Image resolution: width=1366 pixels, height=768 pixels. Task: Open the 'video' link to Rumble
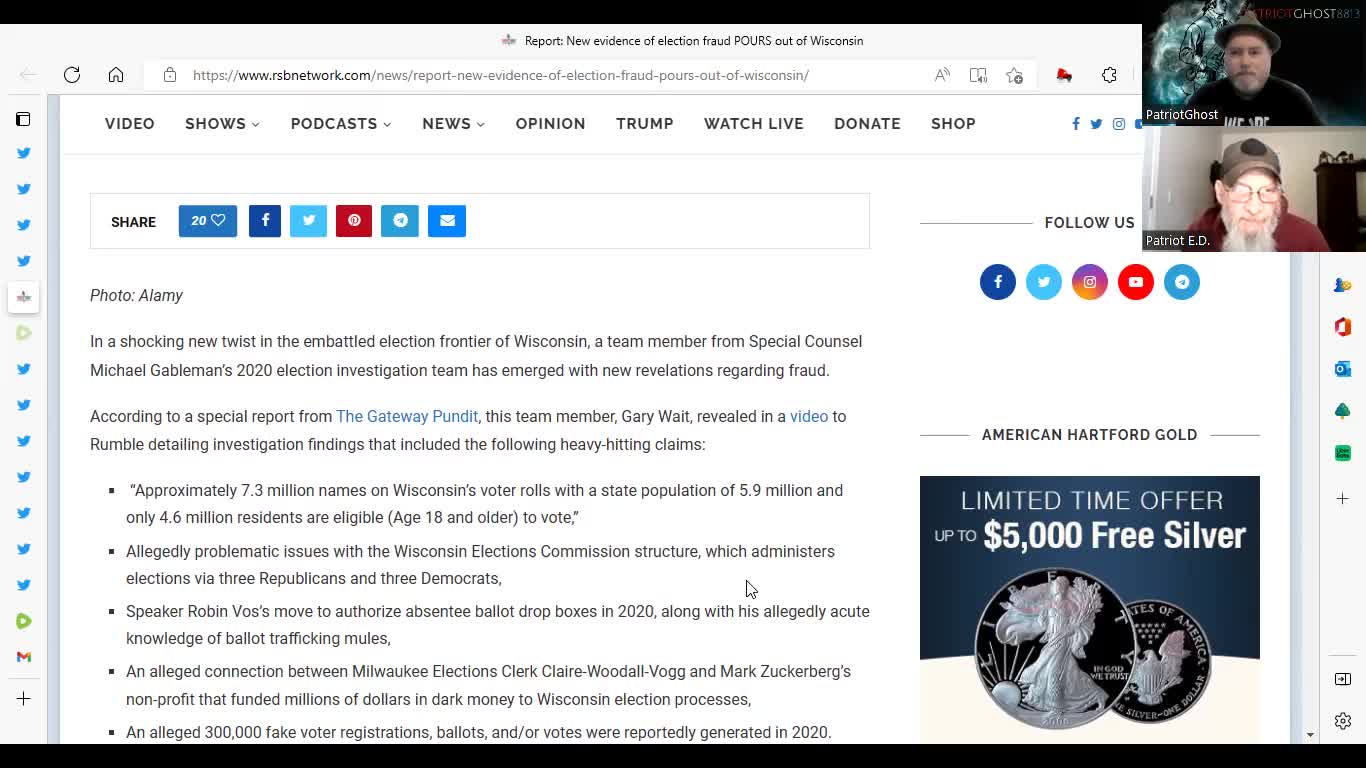tap(809, 416)
